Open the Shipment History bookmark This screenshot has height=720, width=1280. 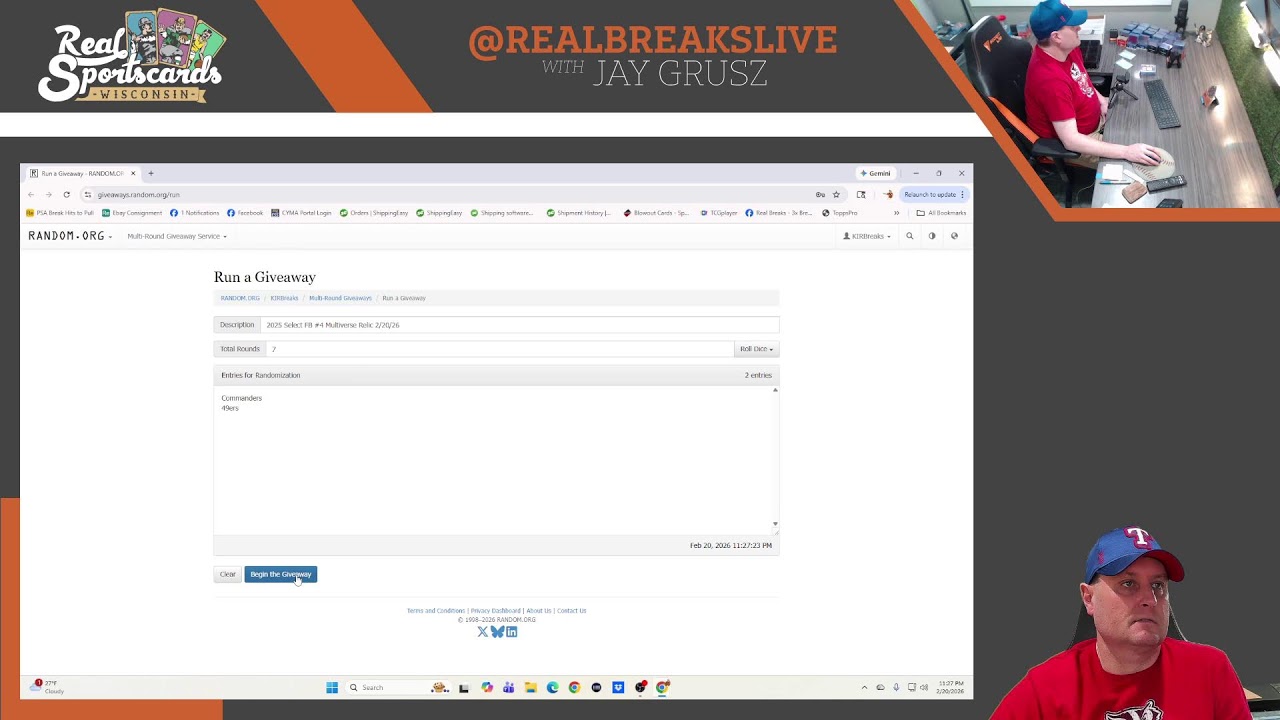(579, 213)
